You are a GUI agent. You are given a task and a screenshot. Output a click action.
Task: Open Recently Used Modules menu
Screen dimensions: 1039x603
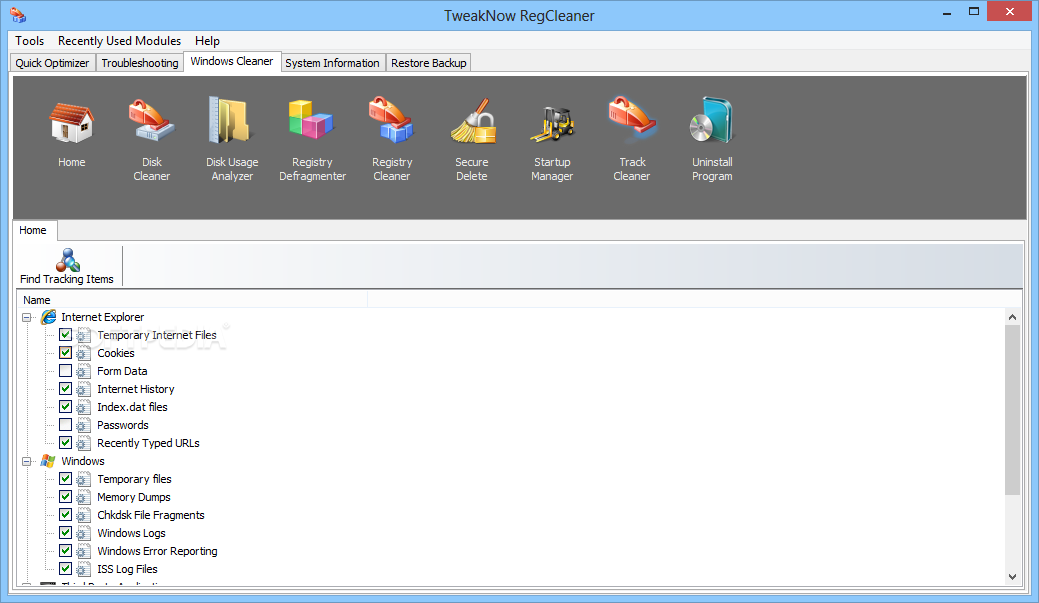point(119,40)
